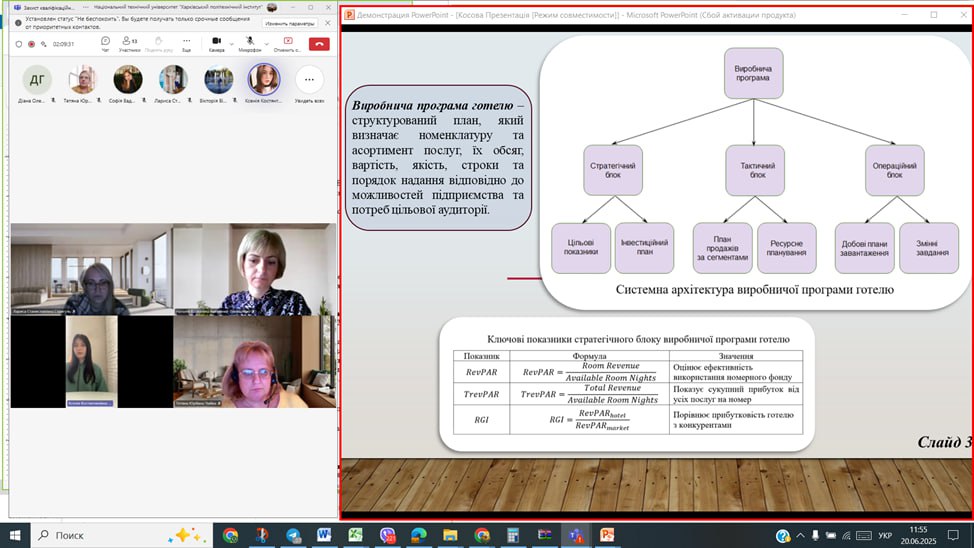974x548 pixels.
Task: Open PowerPoint from the taskbar
Action: point(607,535)
